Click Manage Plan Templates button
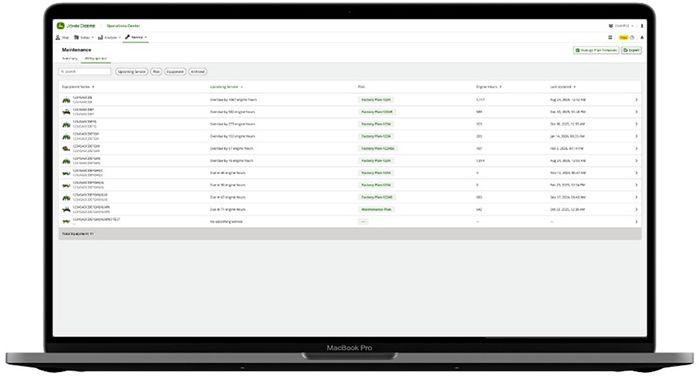 (596, 50)
